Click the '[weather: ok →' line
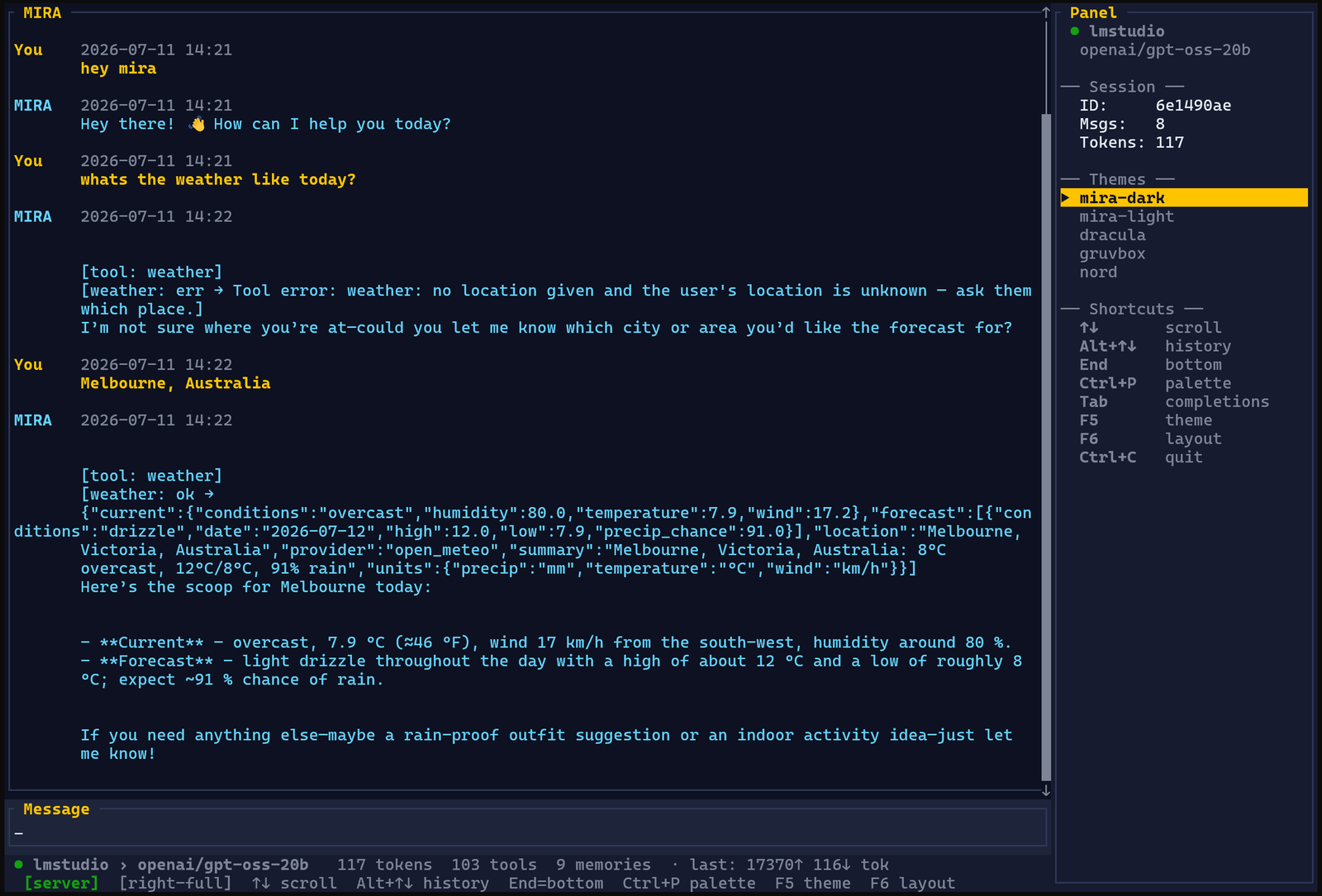 (x=147, y=495)
